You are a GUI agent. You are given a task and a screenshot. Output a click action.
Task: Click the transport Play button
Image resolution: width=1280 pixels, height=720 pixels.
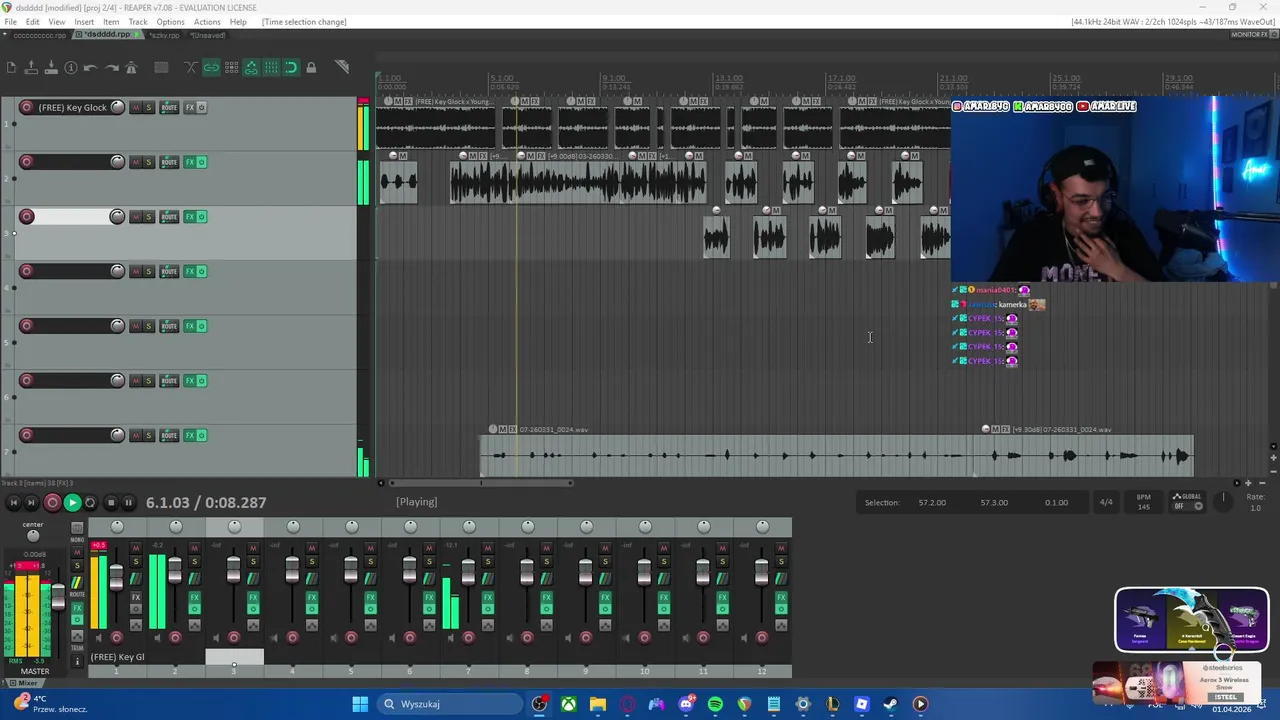[72, 503]
